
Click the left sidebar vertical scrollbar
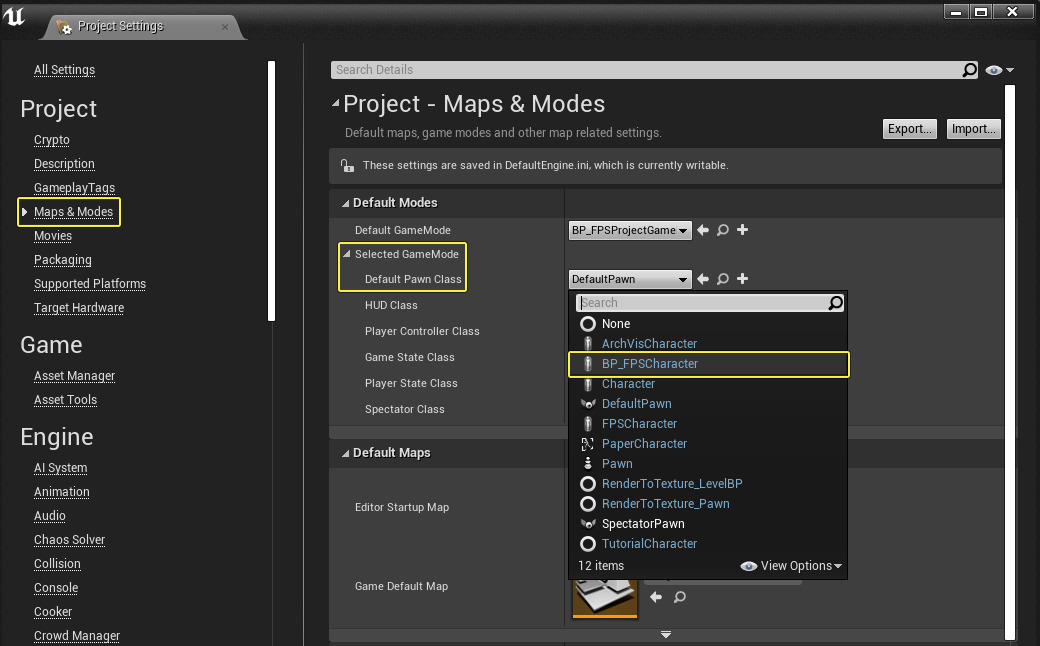click(x=271, y=190)
